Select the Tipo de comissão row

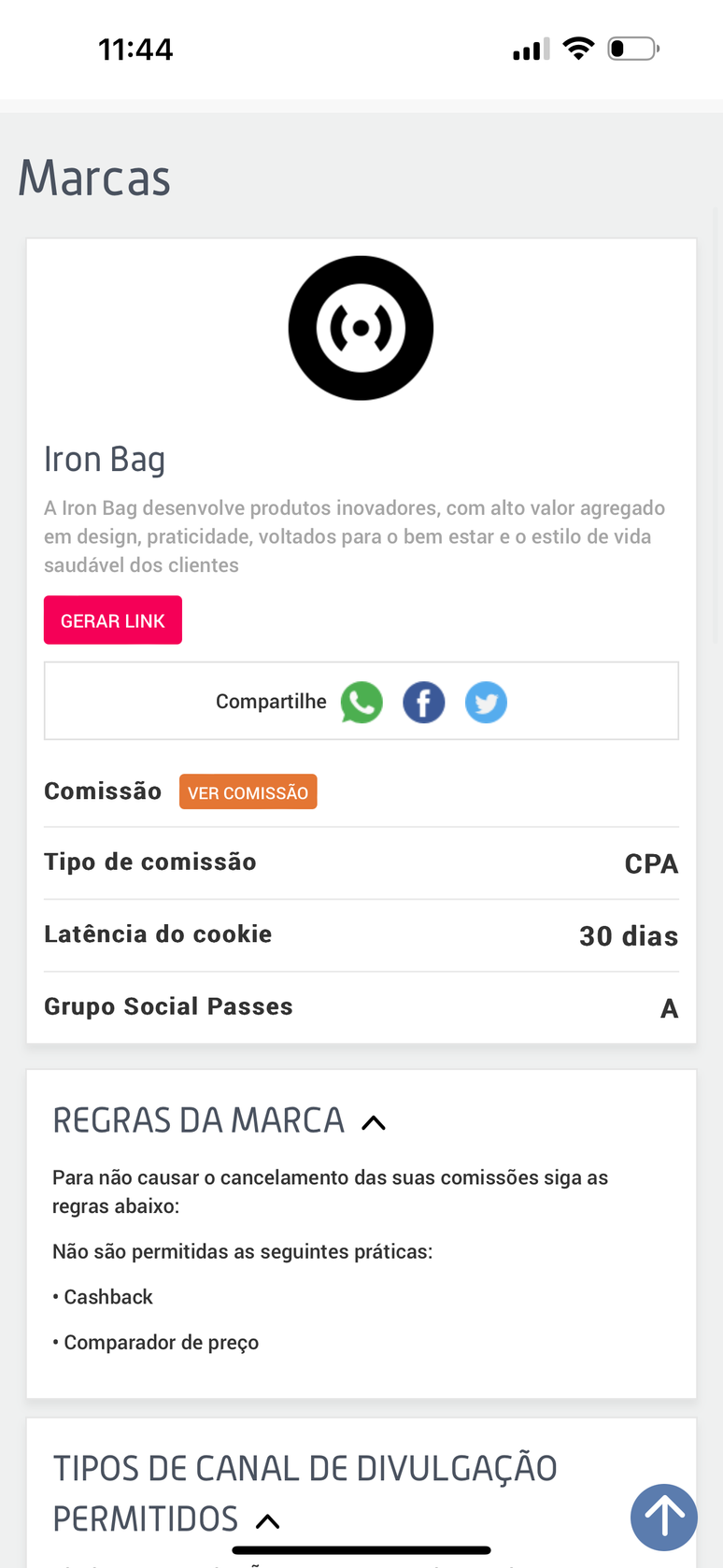point(361,862)
